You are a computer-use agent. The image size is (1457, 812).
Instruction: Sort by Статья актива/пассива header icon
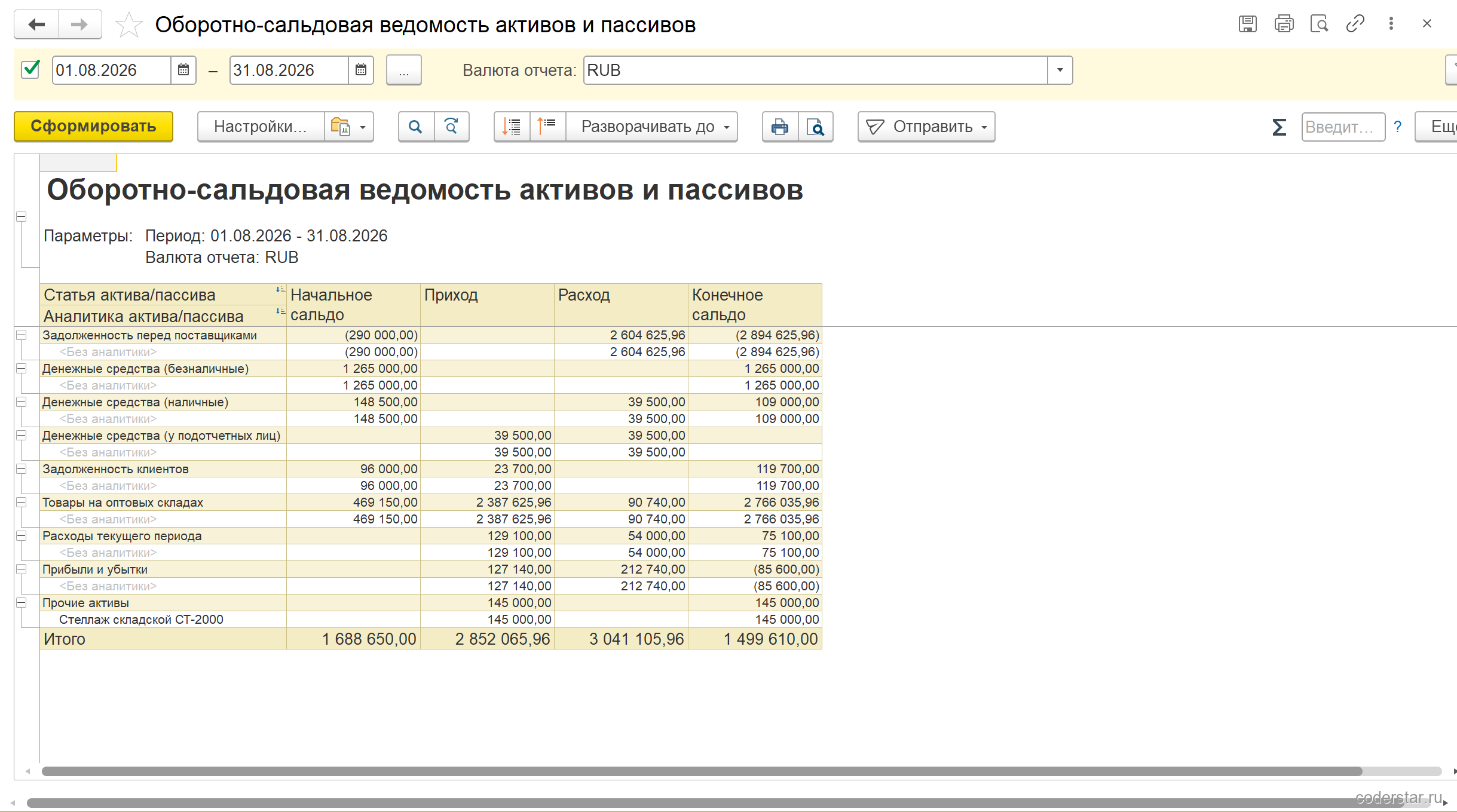click(x=280, y=290)
